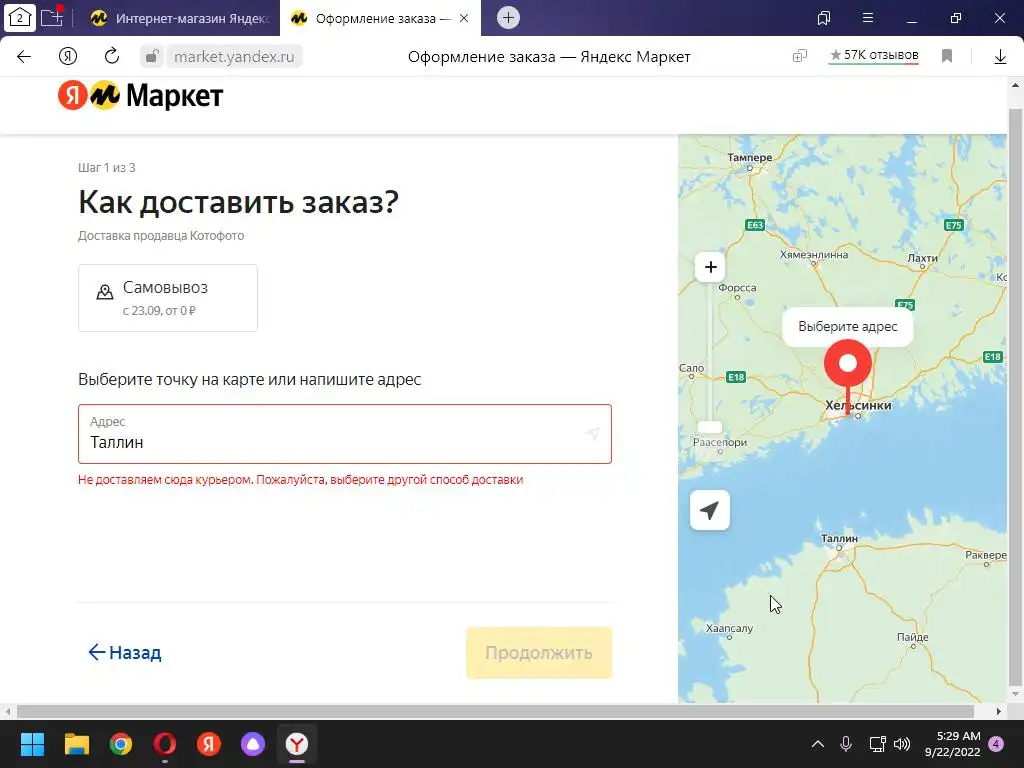Select the Самовывоз delivery option
Screen dimensions: 1024x768
[x=168, y=298]
